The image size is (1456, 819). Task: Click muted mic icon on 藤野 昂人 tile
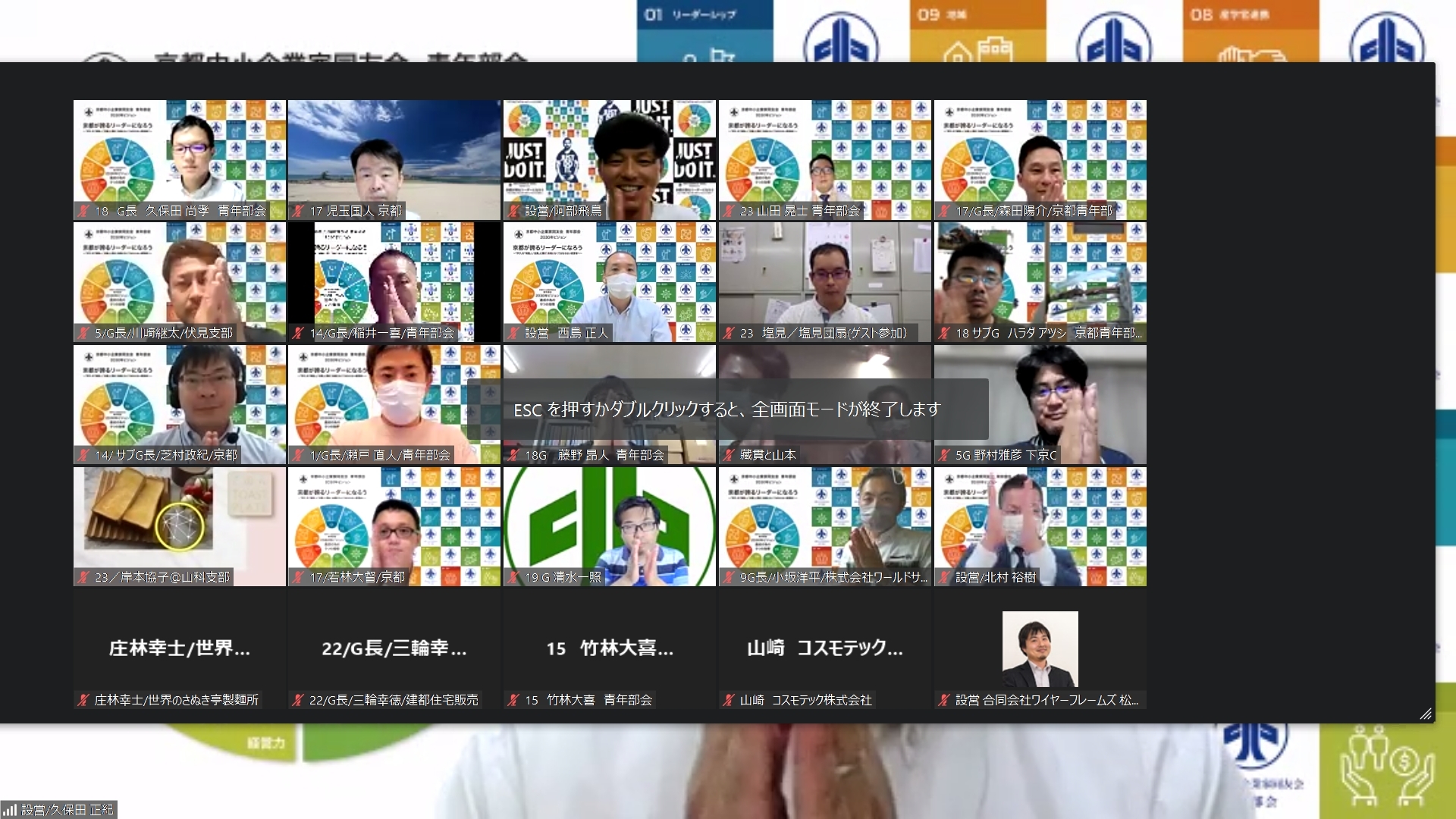point(513,455)
